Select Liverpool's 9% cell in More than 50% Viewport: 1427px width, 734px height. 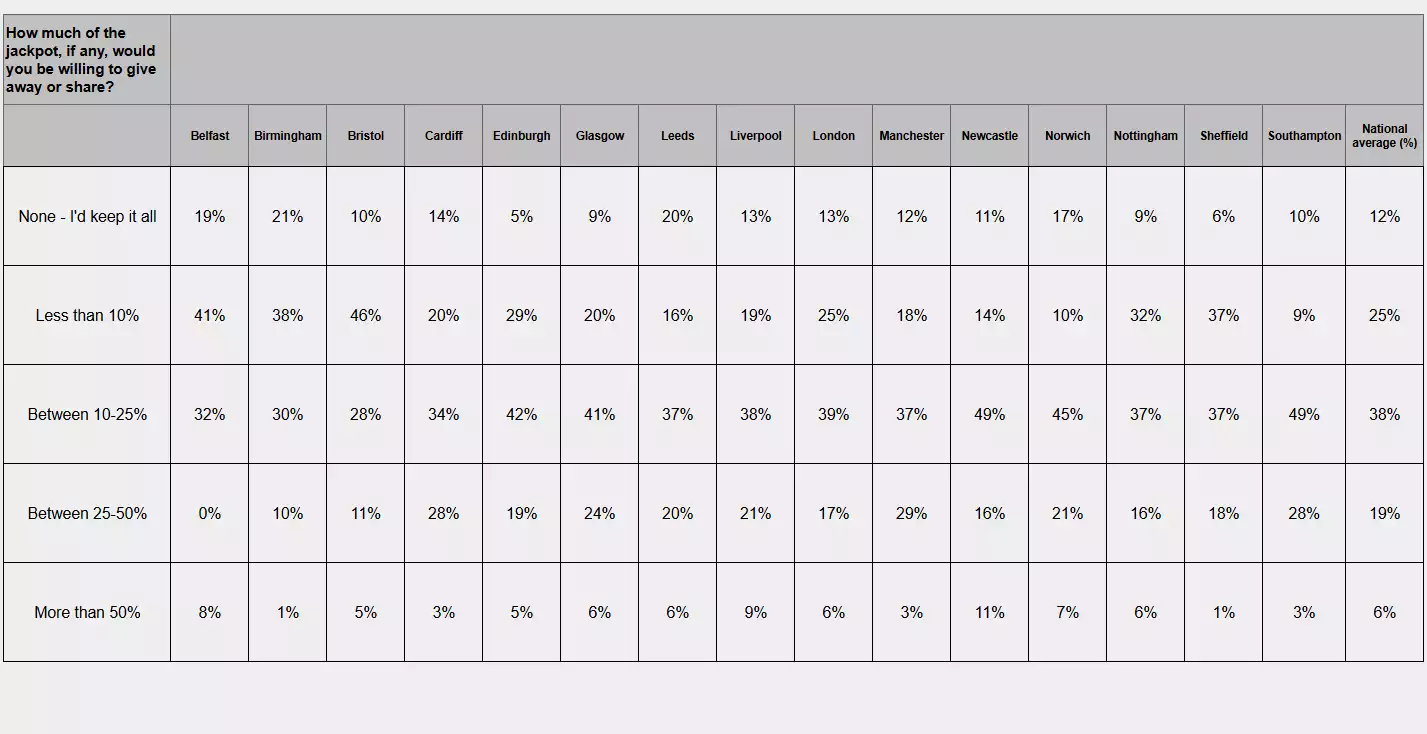(x=756, y=612)
